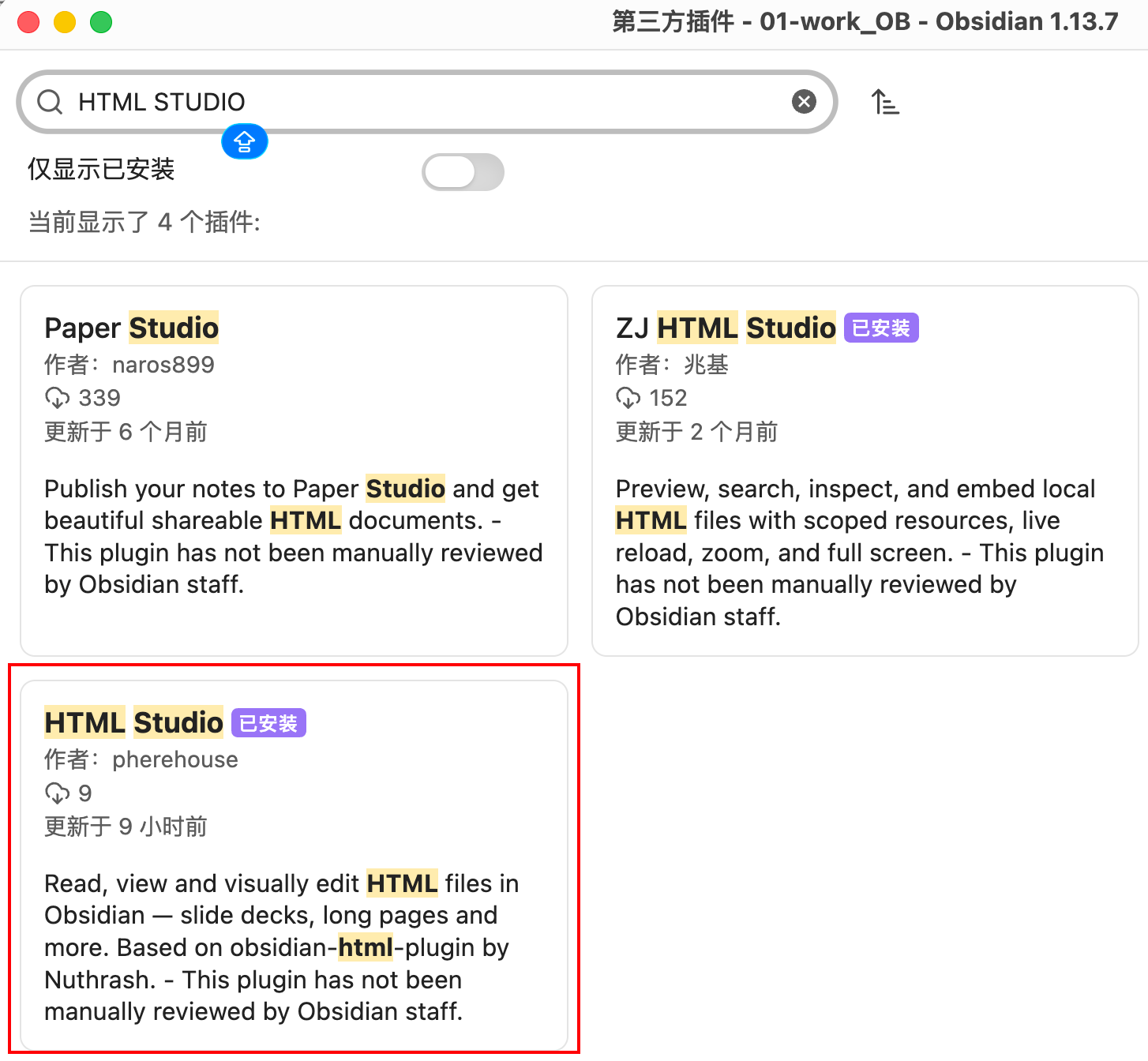Click the HTML Studio description paragraph

pos(282,947)
